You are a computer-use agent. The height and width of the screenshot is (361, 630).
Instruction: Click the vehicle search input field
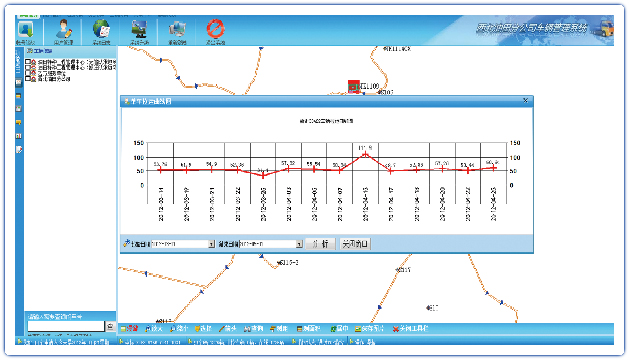(66, 326)
